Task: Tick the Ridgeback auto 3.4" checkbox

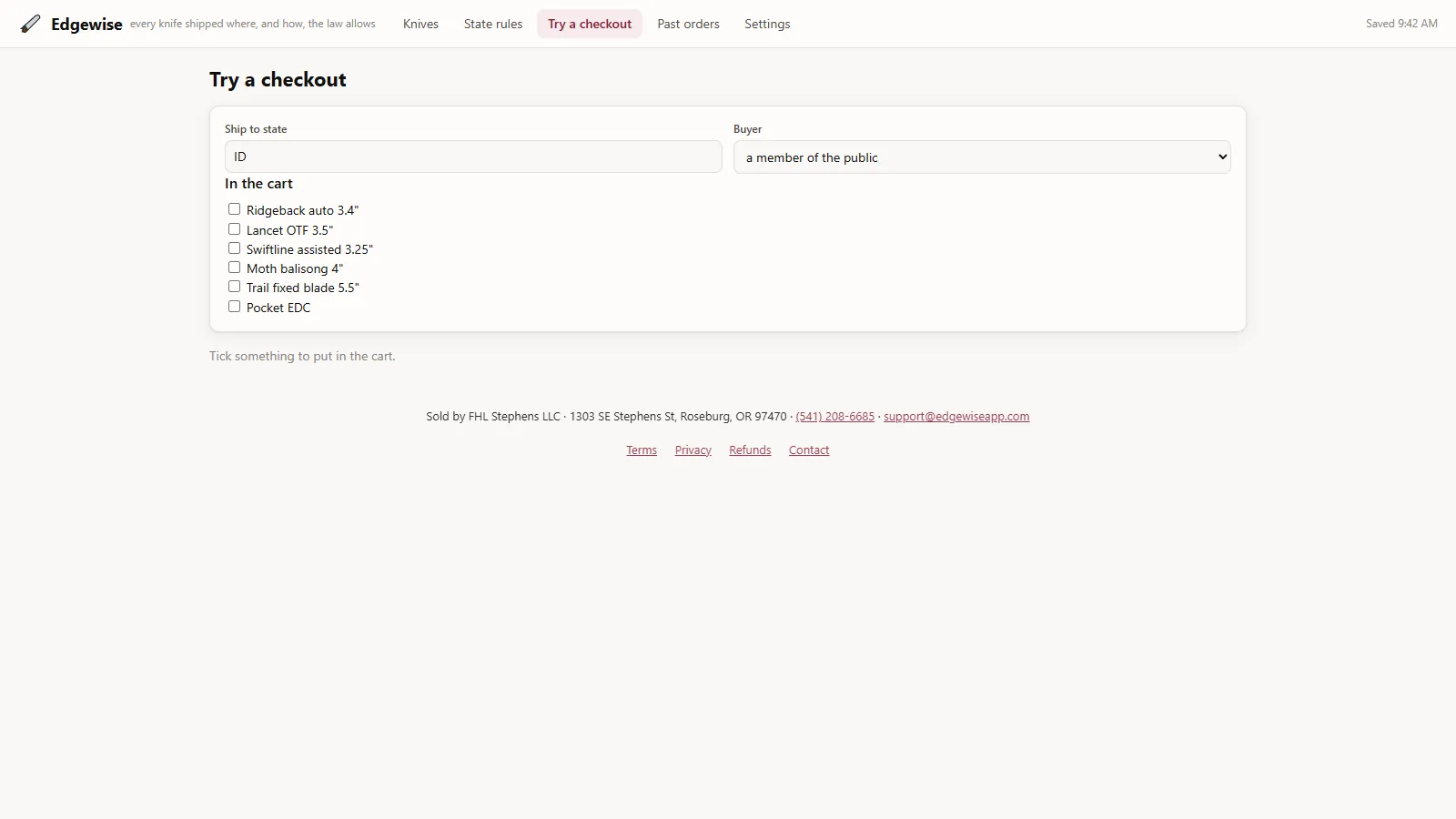Action: [x=234, y=209]
